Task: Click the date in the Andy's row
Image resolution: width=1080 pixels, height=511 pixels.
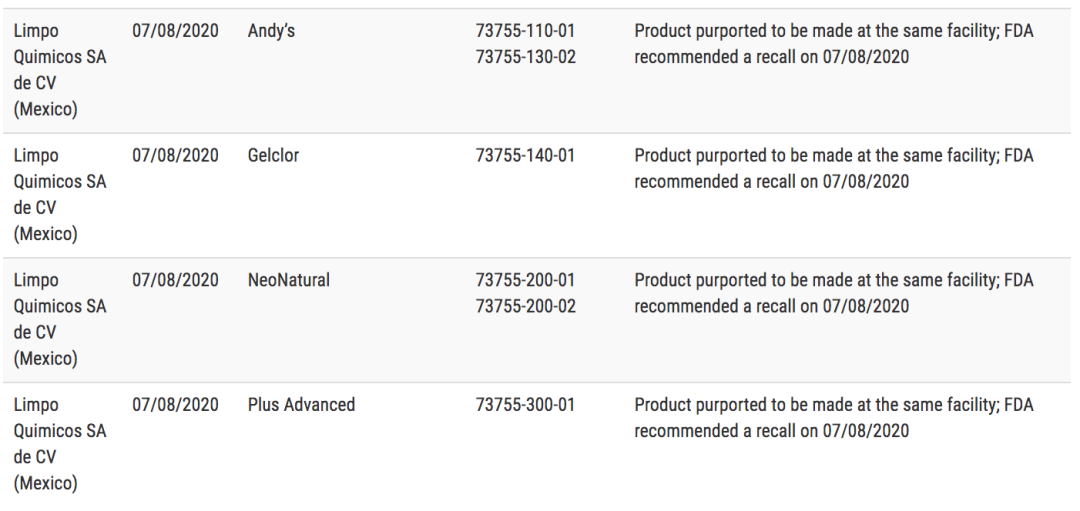Action: [x=176, y=31]
